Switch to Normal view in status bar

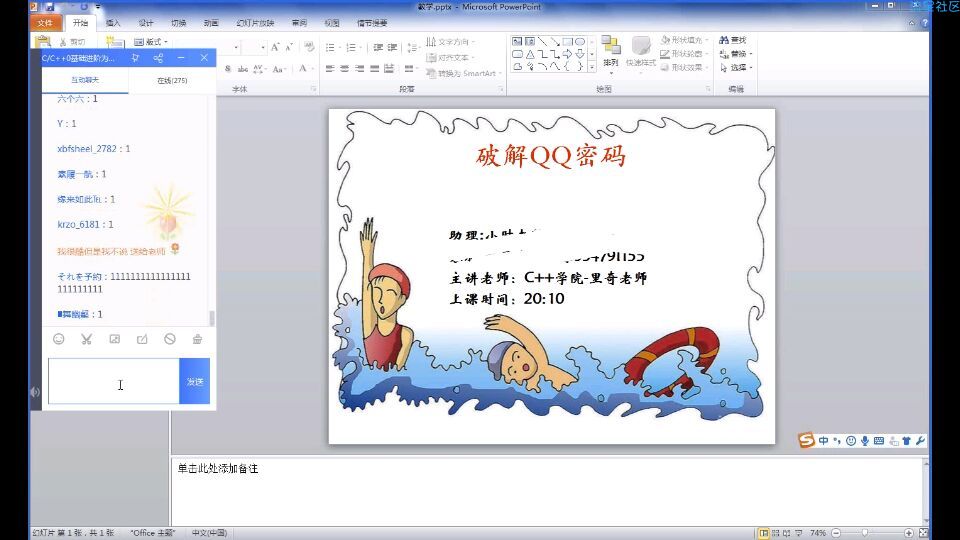point(763,533)
